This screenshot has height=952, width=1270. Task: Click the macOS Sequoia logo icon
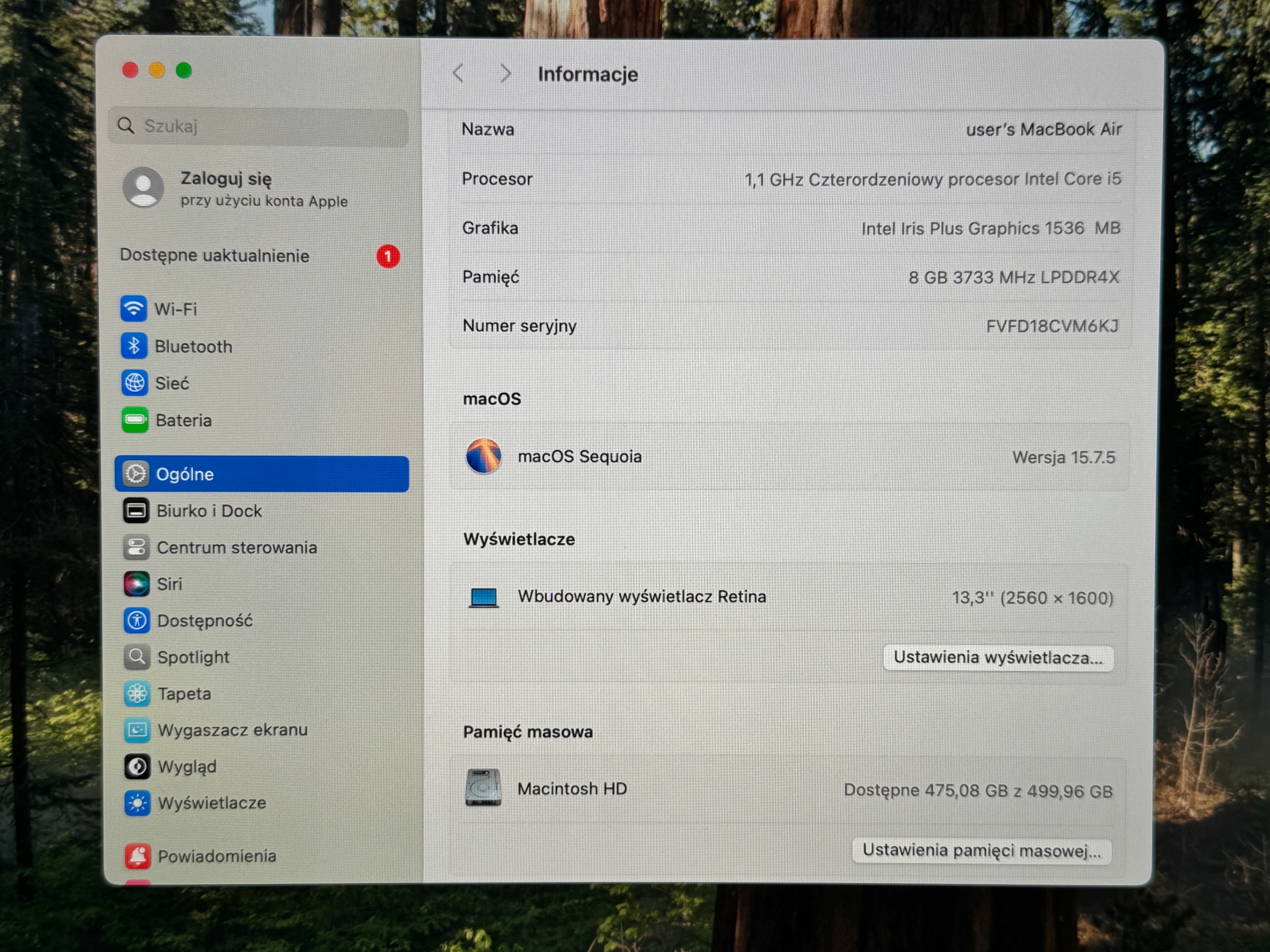coord(483,456)
